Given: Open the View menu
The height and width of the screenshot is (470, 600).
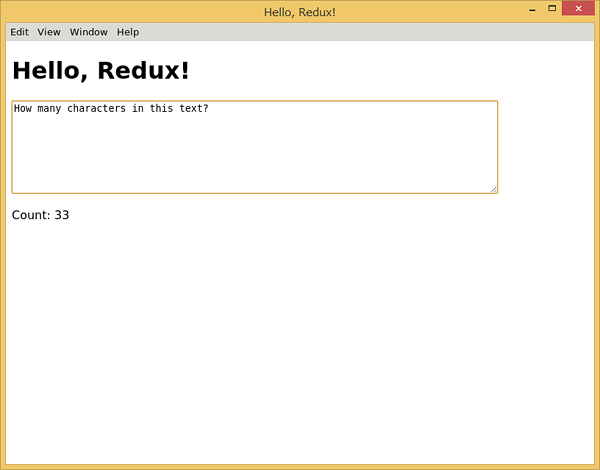Looking at the screenshot, I should (x=49, y=32).
